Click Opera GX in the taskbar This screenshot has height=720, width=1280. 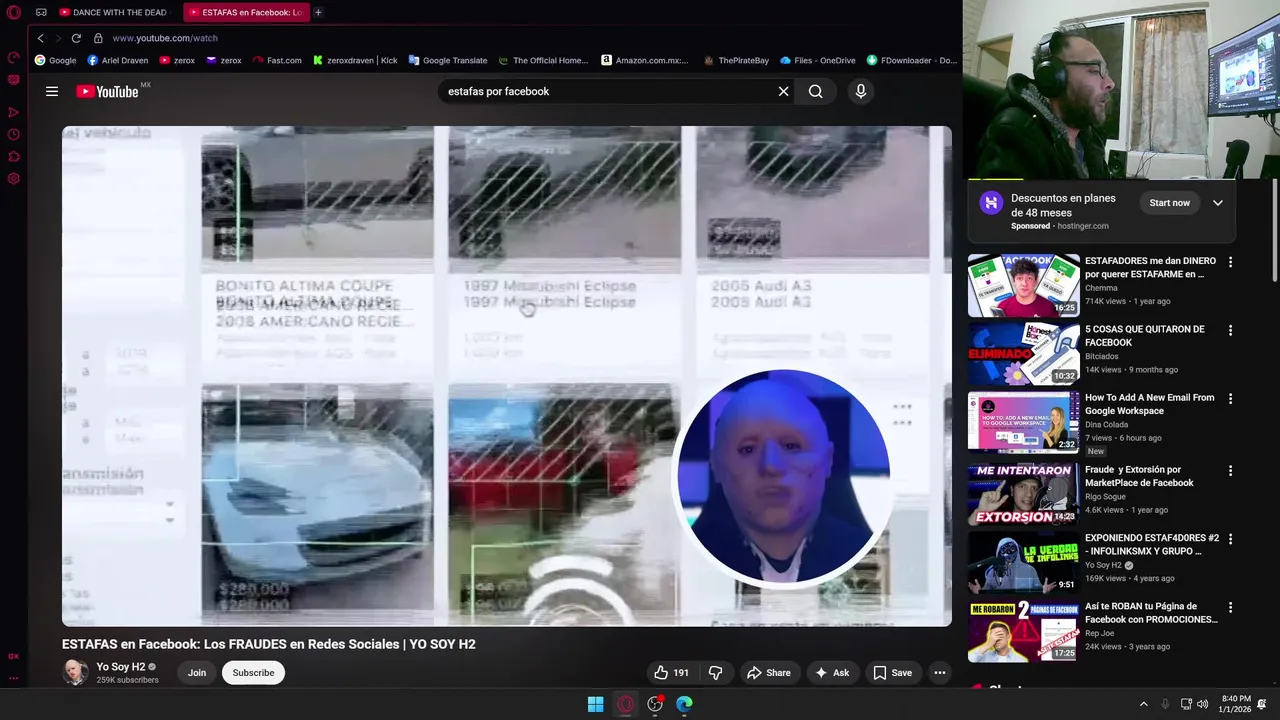point(625,704)
